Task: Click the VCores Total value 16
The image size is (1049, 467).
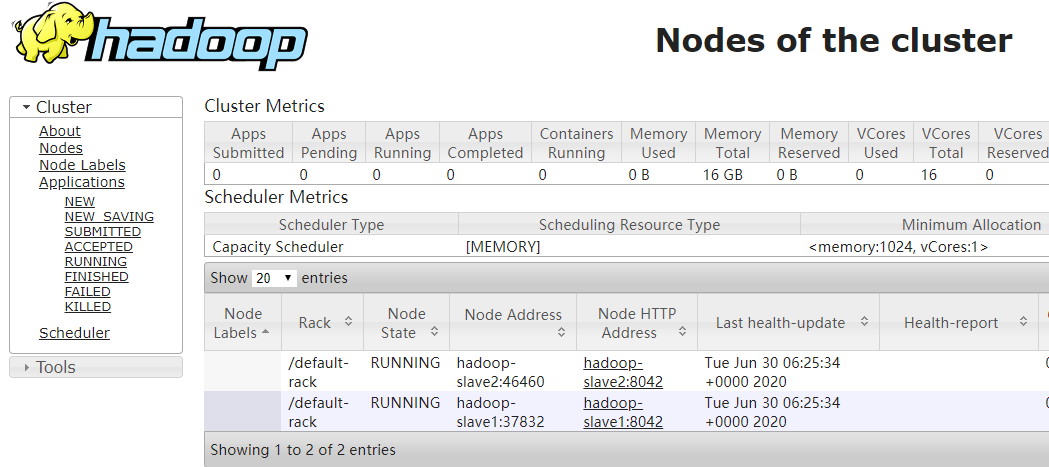Action: tap(929, 175)
